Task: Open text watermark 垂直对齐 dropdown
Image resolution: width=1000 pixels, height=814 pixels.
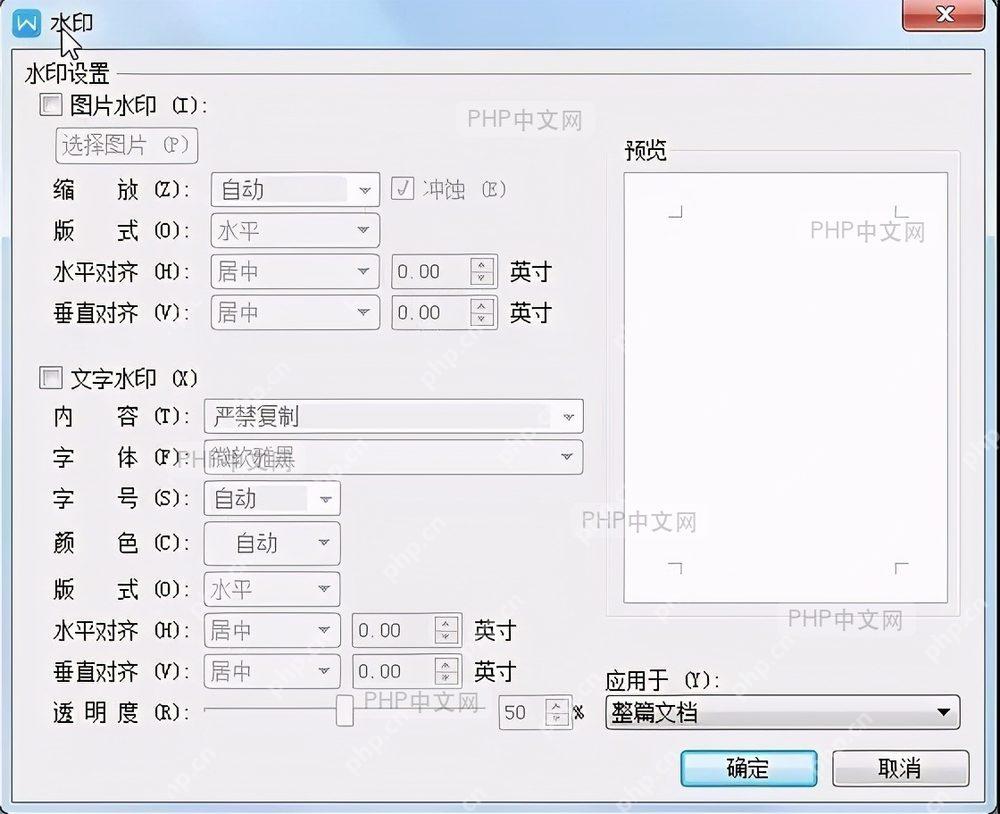Action: coord(272,671)
